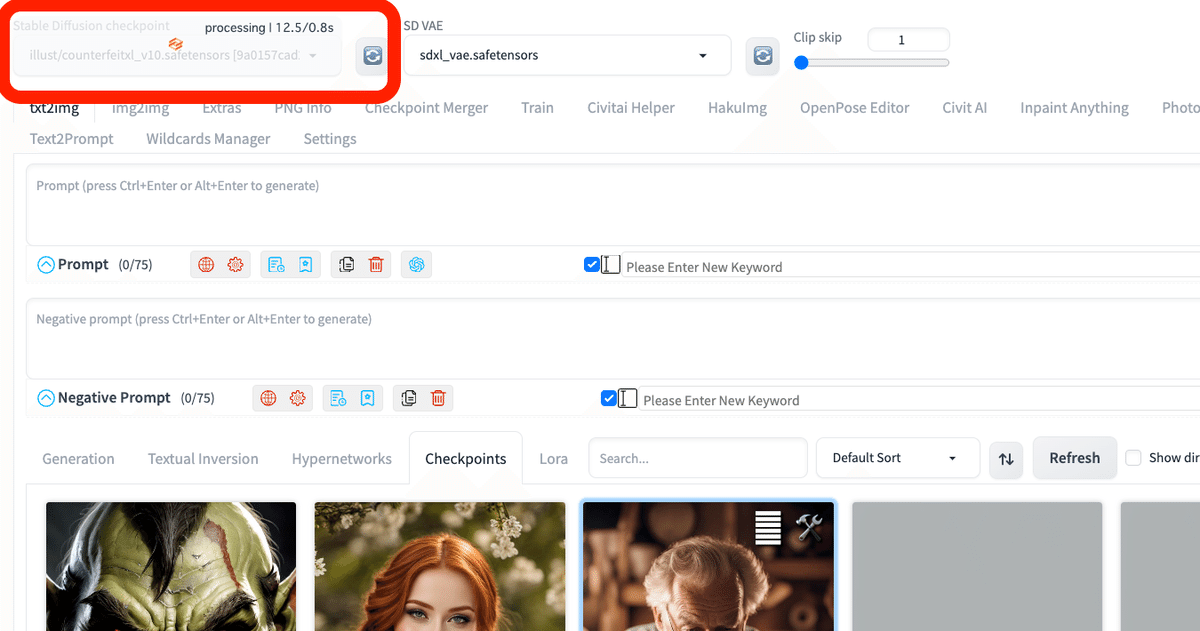1200x631 pixels.
Task: Click text cursor icon beside Prompt keyword field
Action: coord(611,265)
